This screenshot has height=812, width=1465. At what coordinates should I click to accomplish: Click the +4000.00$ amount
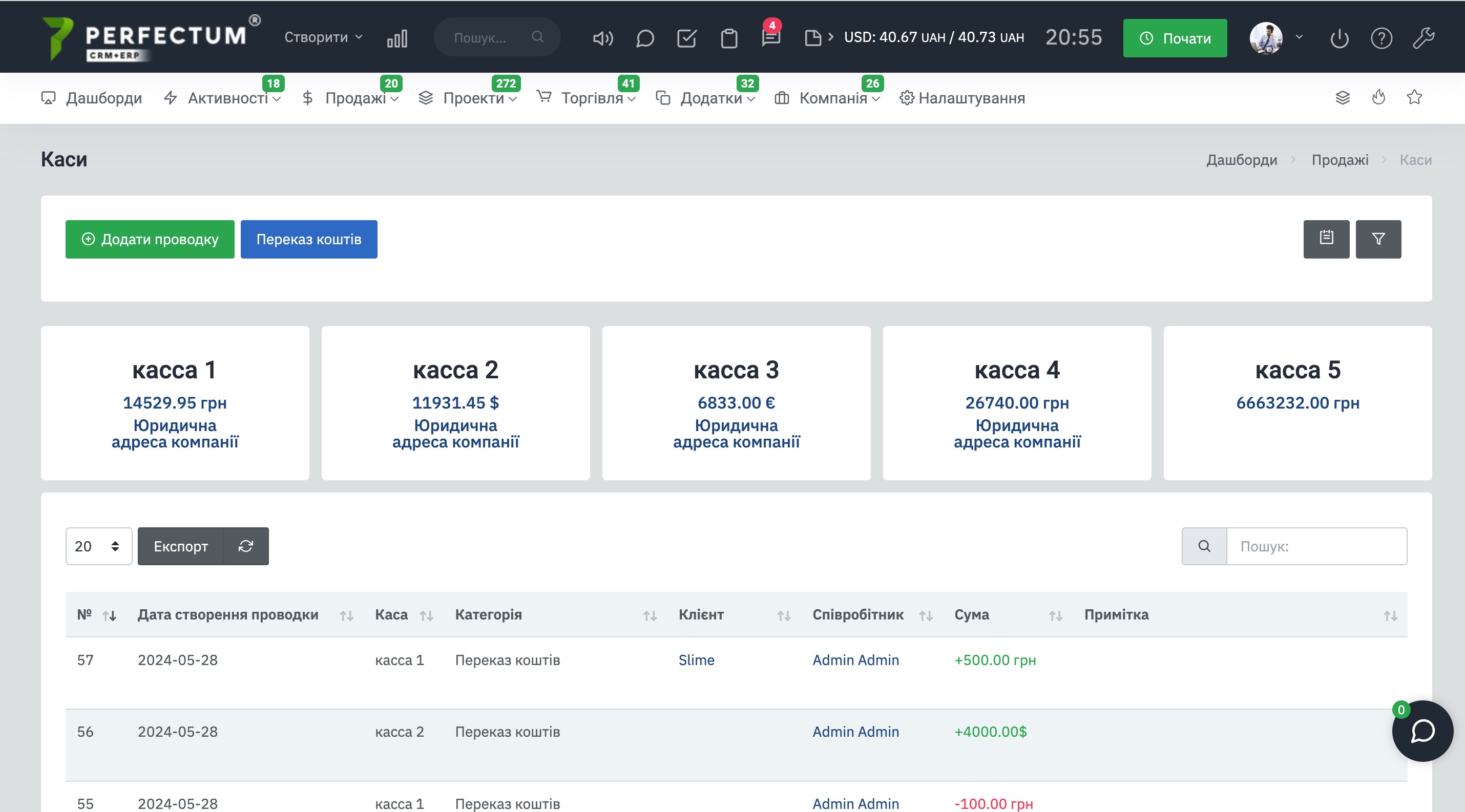click(991, 731)
